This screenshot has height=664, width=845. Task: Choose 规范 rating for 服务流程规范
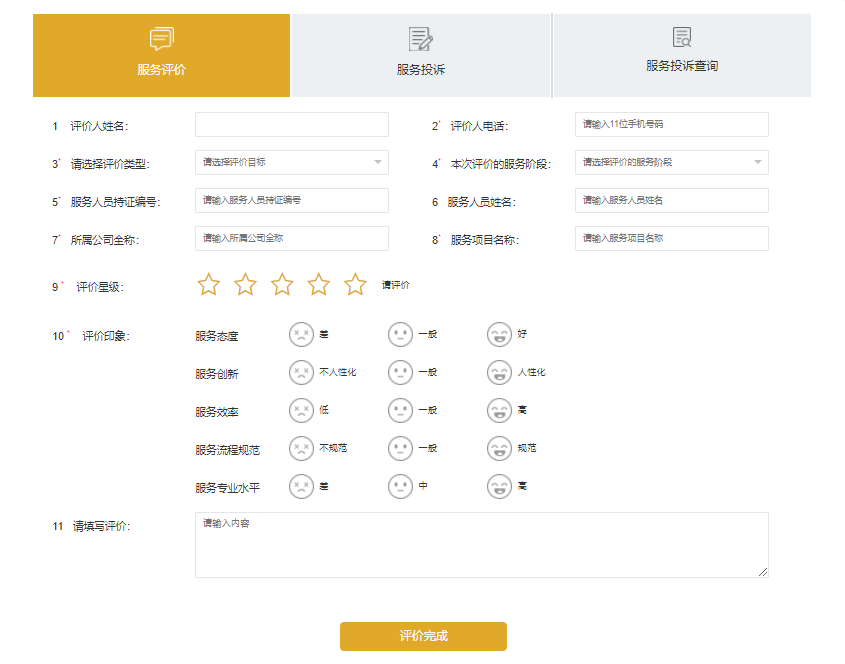(x=500, y=448)
